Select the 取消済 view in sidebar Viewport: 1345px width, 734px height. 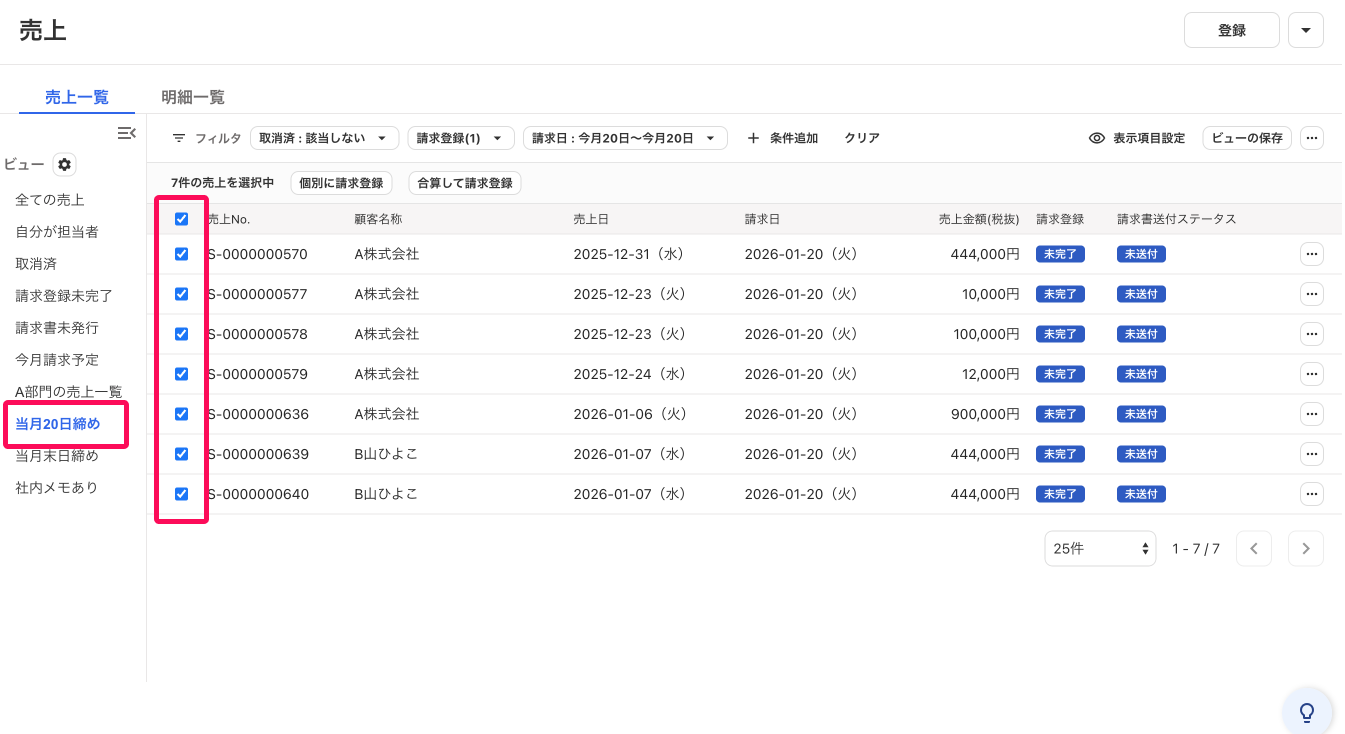36,264
